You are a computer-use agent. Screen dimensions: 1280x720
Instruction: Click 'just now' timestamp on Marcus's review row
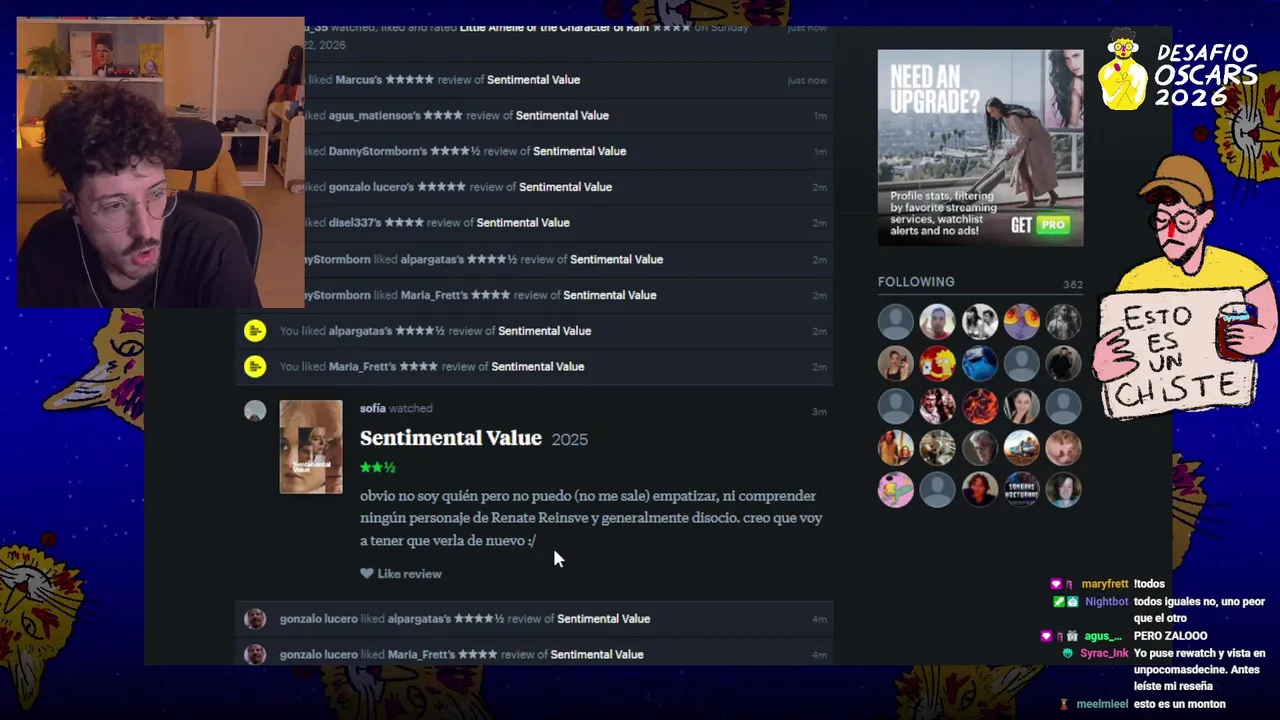pos(807,80)
